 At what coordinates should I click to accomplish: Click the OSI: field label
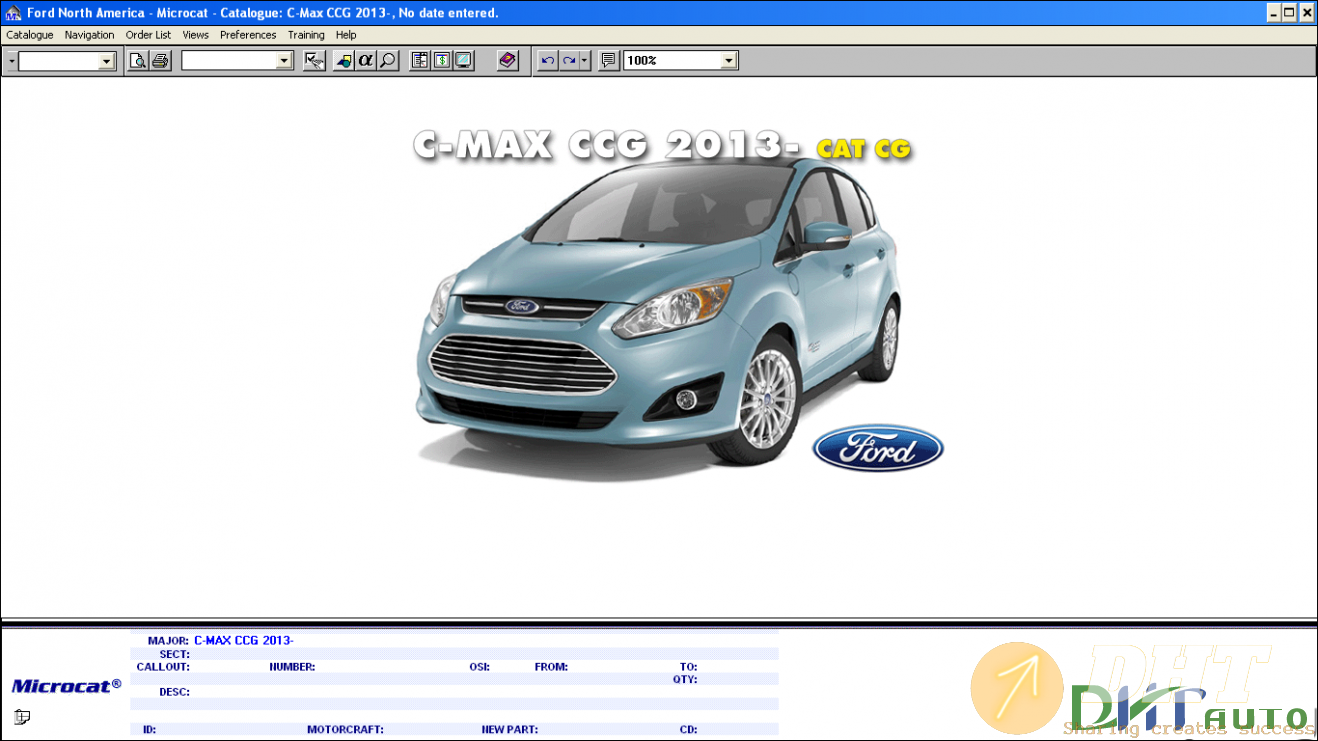[x=479, y=667]
